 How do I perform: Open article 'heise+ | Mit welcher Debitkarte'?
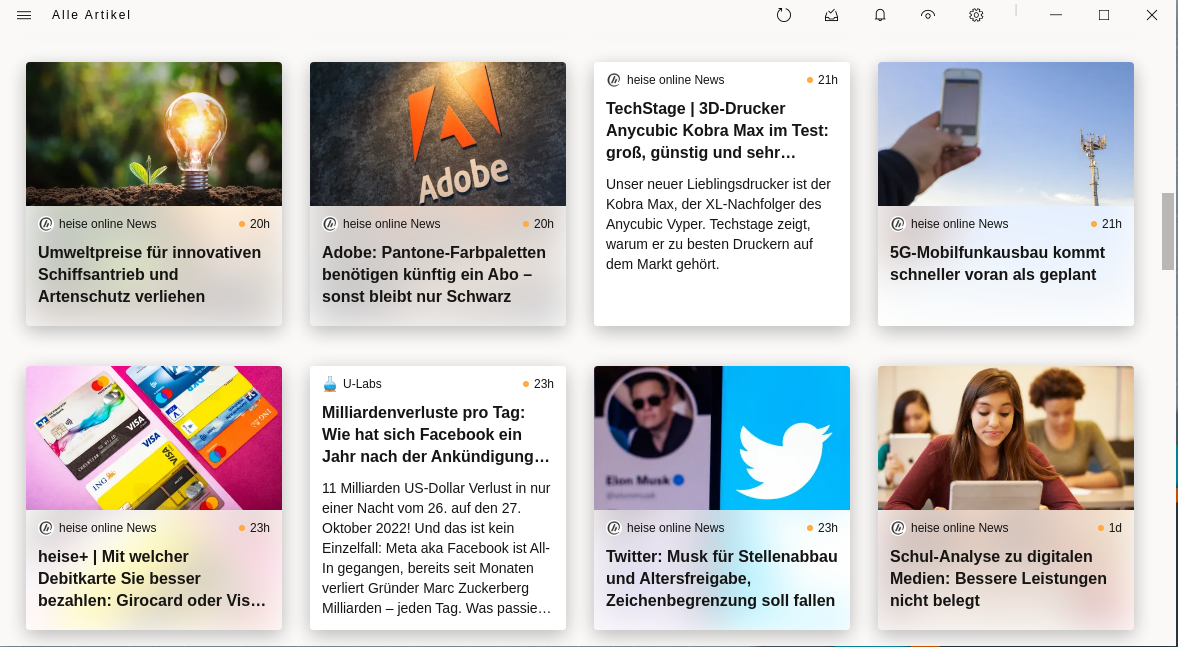pos(152,579)
